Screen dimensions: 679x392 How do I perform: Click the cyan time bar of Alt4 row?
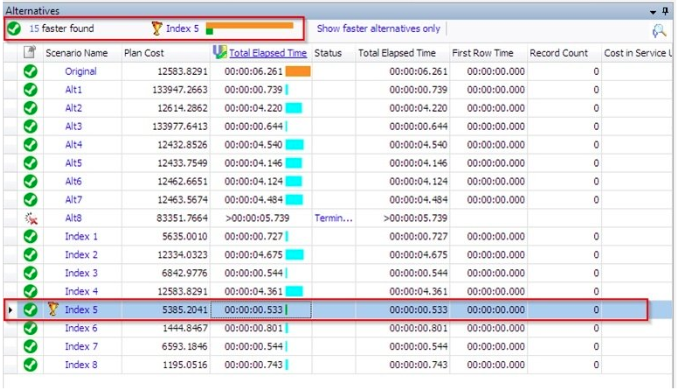294,145
